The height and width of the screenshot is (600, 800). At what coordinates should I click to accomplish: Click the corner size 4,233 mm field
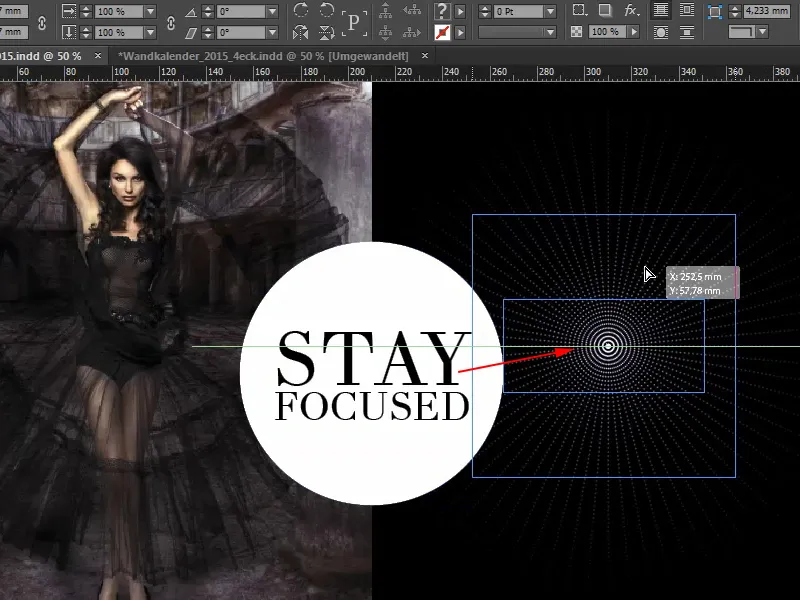(x=767, y=11)
